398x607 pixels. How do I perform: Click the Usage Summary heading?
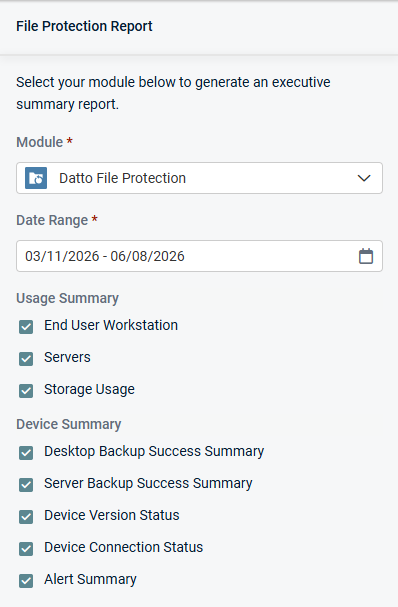point(67,298)
